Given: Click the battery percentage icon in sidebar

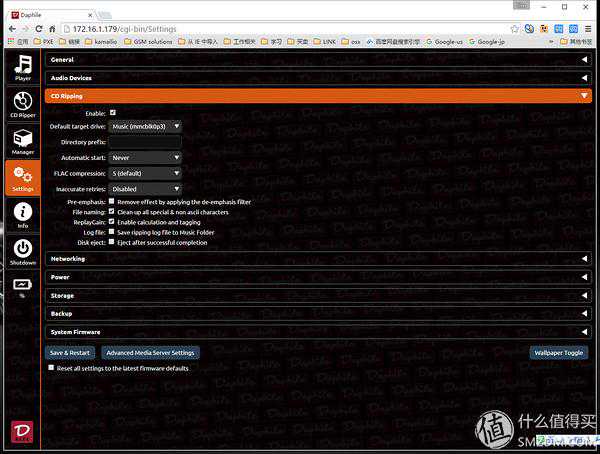Looking at the screenshot, I should (22, 286).
